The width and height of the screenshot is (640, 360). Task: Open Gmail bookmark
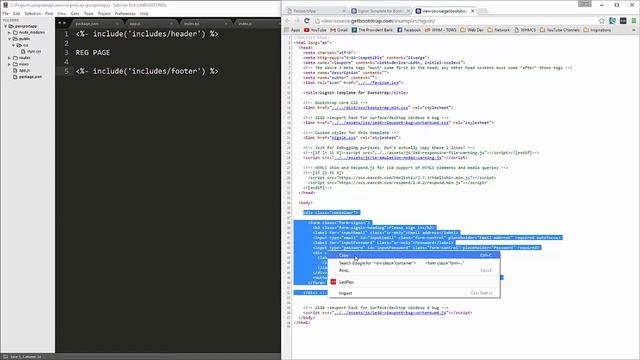339,30
